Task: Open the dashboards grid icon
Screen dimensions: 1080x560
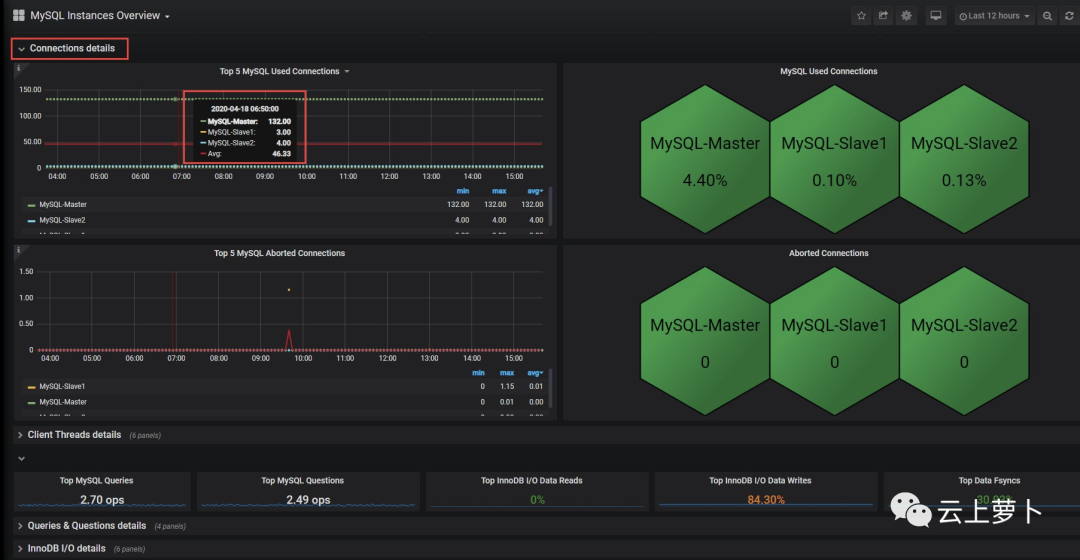Action: click(x=19, y=15)
